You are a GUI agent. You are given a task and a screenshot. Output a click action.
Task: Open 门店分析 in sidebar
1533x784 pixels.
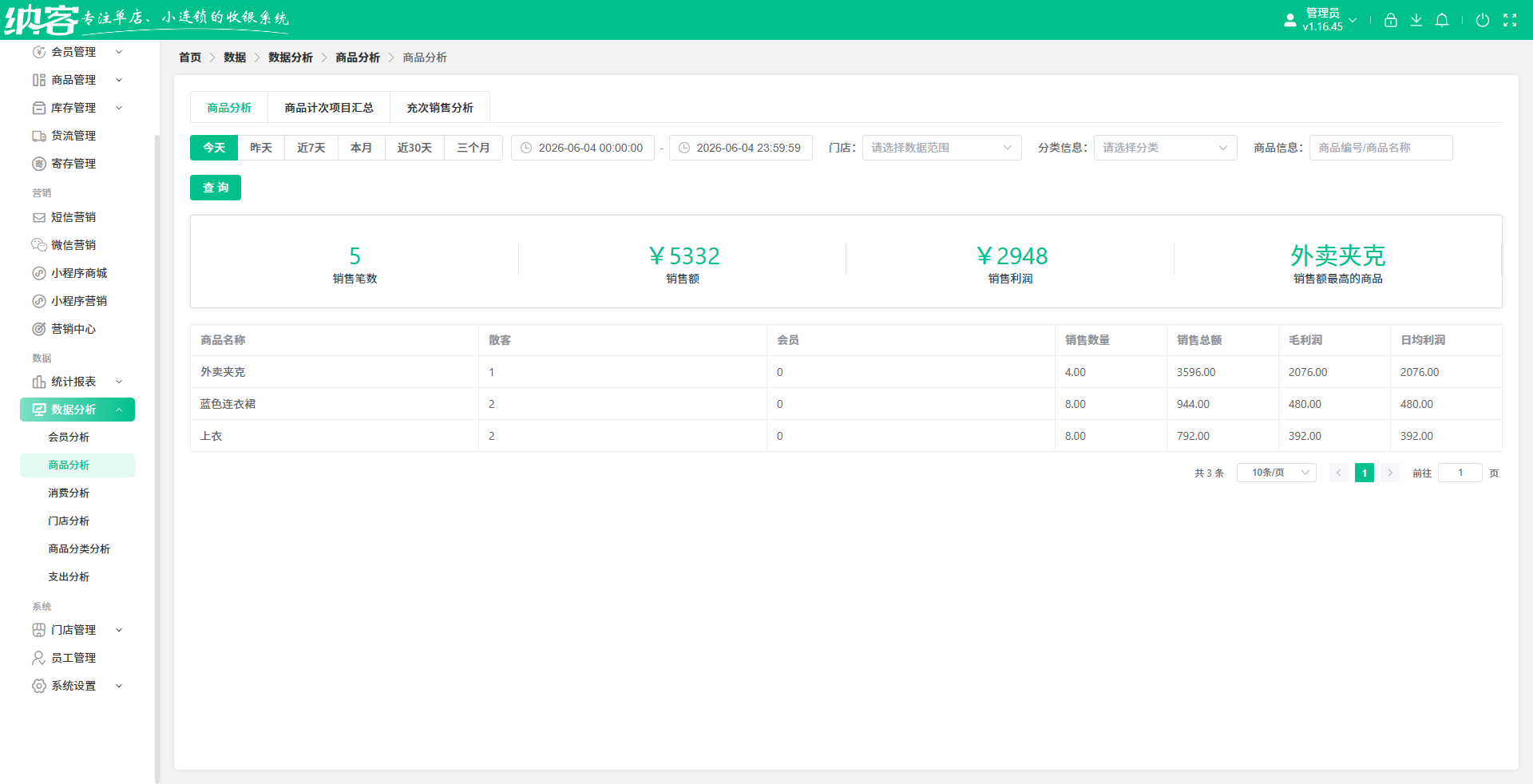(69, 521)
